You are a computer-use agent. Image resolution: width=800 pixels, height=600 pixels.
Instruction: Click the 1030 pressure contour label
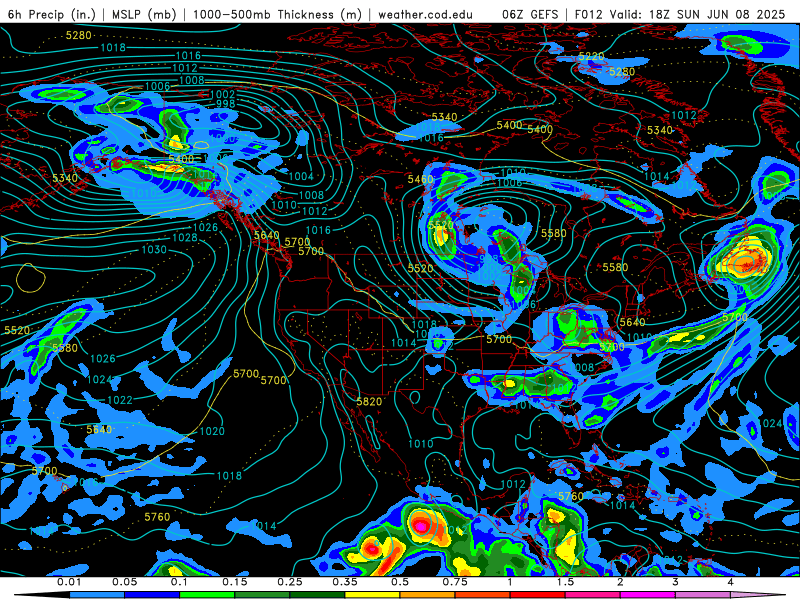pyautogui.click(x=154, y=249)
